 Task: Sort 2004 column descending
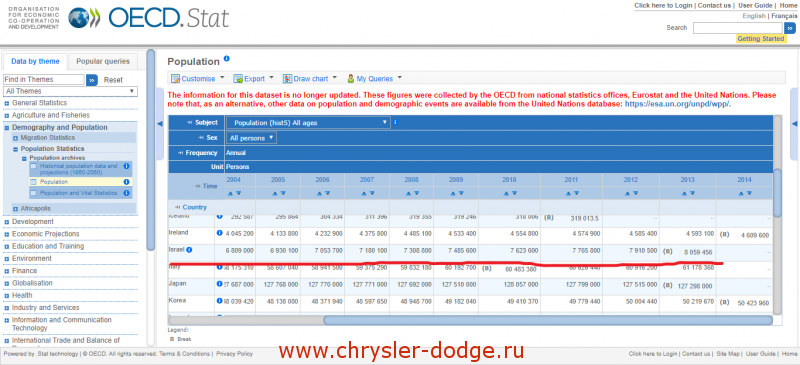tap(238, 193)
